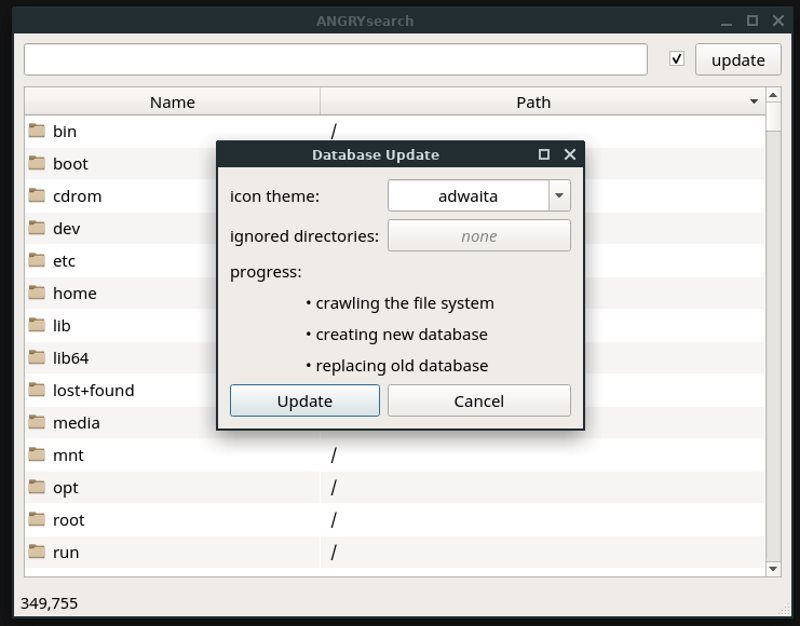The height and width of the screenshot is (626, 800).
Task: Select the run folder icon
Action: (x=37, y=552)
